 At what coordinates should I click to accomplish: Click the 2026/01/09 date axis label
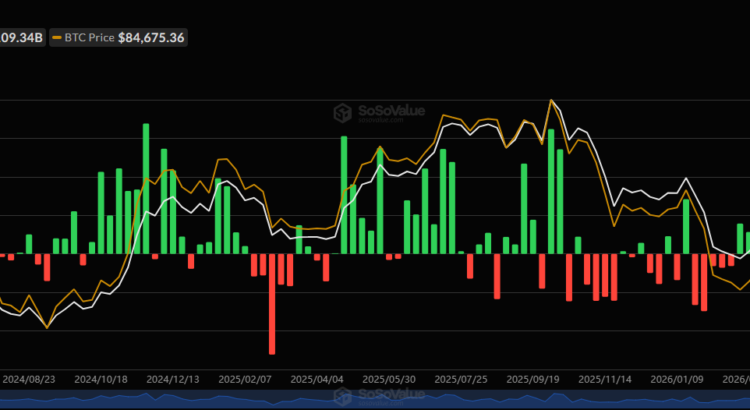pyautogui.click(x=677, y=379)
